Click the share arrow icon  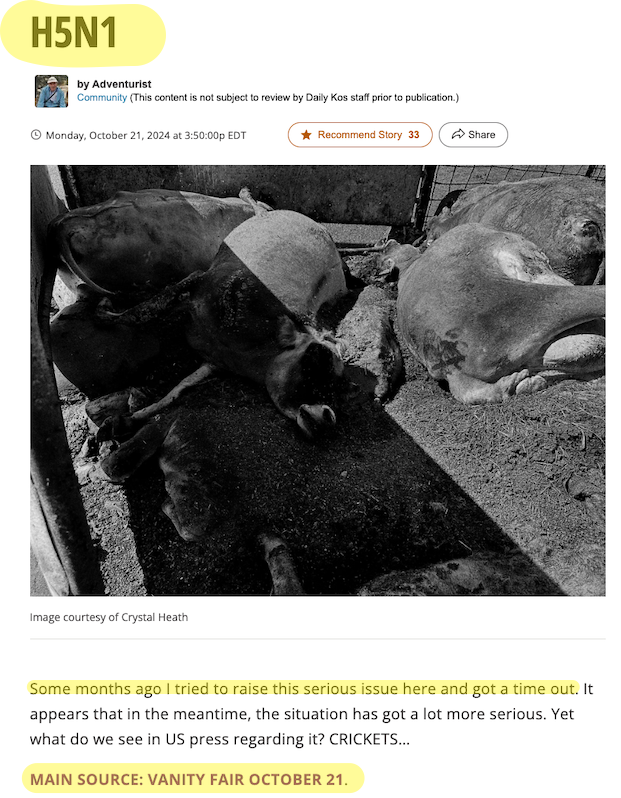coord(458,134)
